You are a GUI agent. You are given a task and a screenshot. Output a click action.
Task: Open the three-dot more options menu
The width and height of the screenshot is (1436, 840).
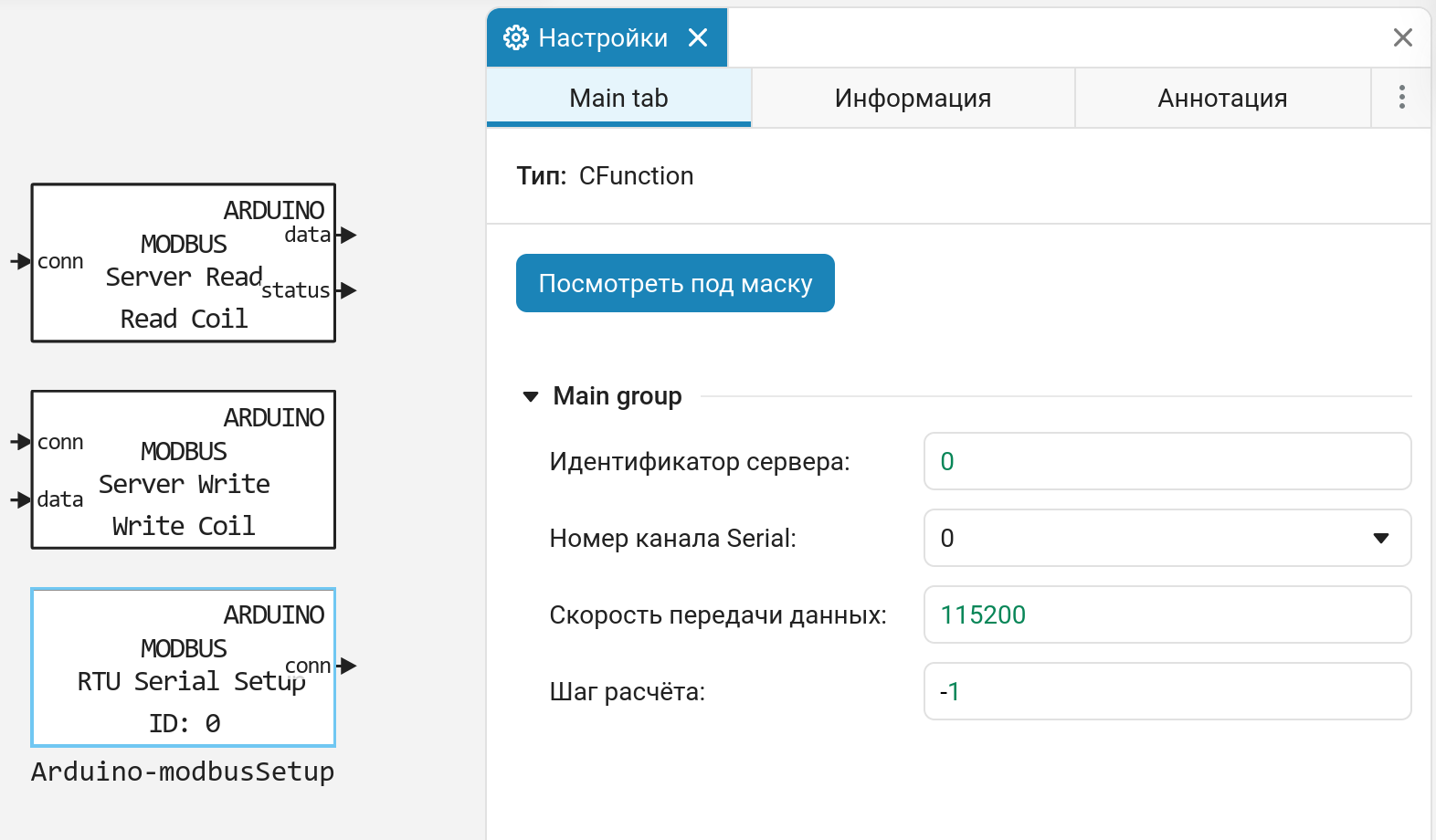pos(1401,98)
